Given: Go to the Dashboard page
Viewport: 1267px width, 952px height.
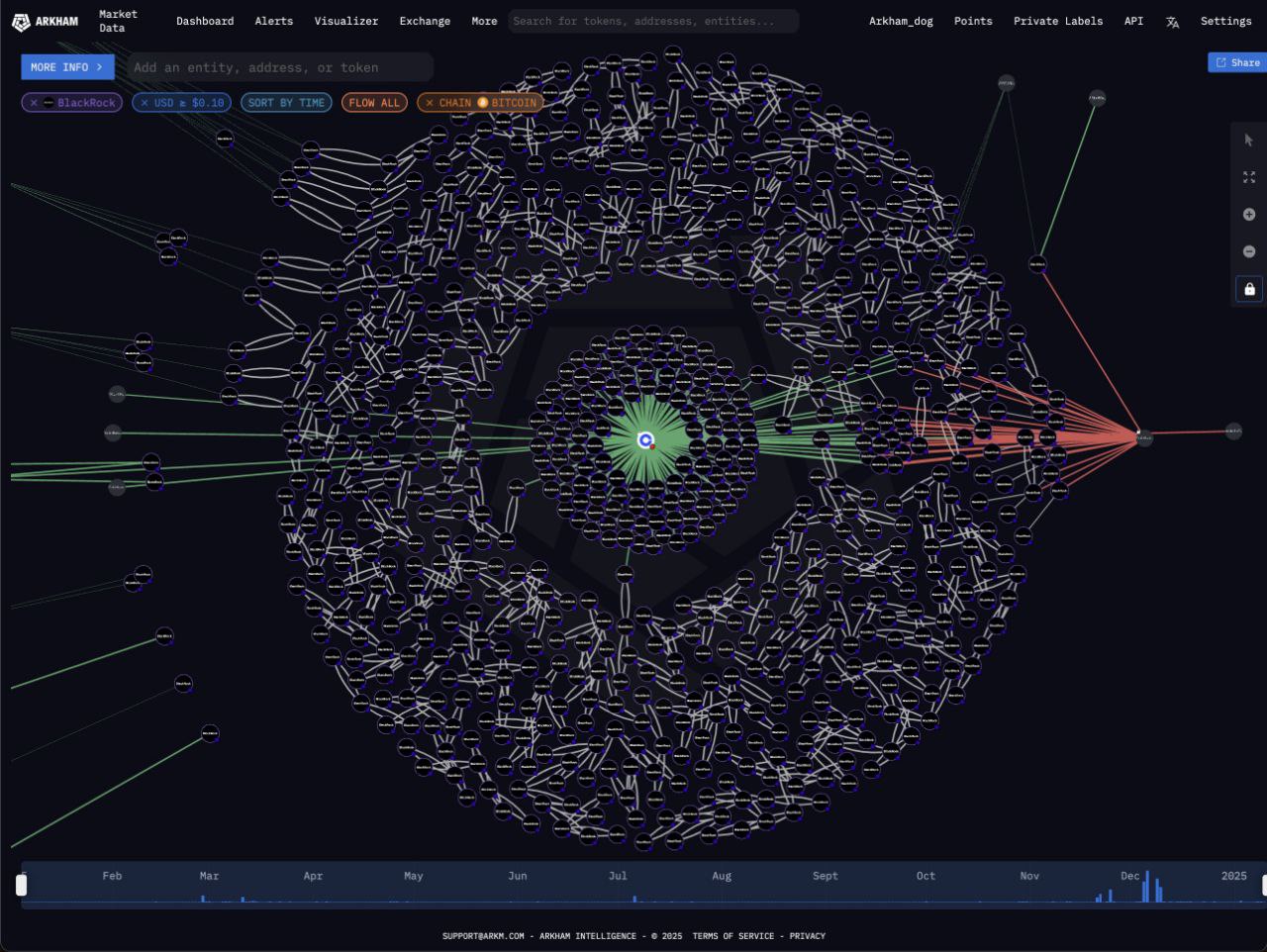Looking at the screenshot, I should coord(205,21).
